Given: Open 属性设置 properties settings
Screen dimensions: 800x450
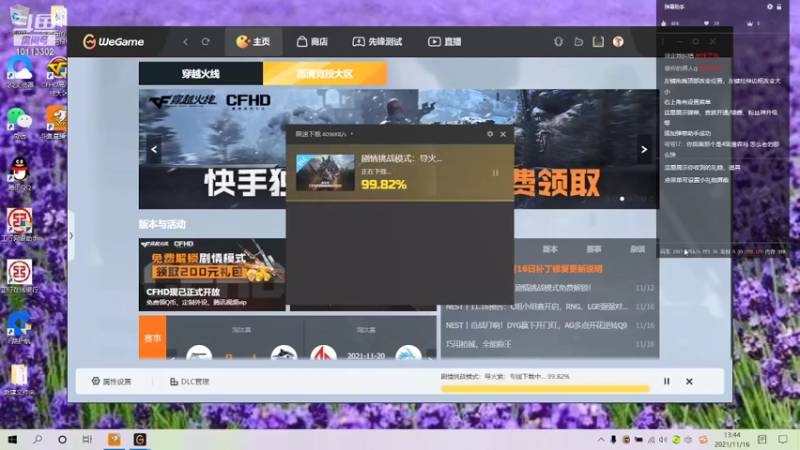Looking at the screenshot, I should 111,382.
